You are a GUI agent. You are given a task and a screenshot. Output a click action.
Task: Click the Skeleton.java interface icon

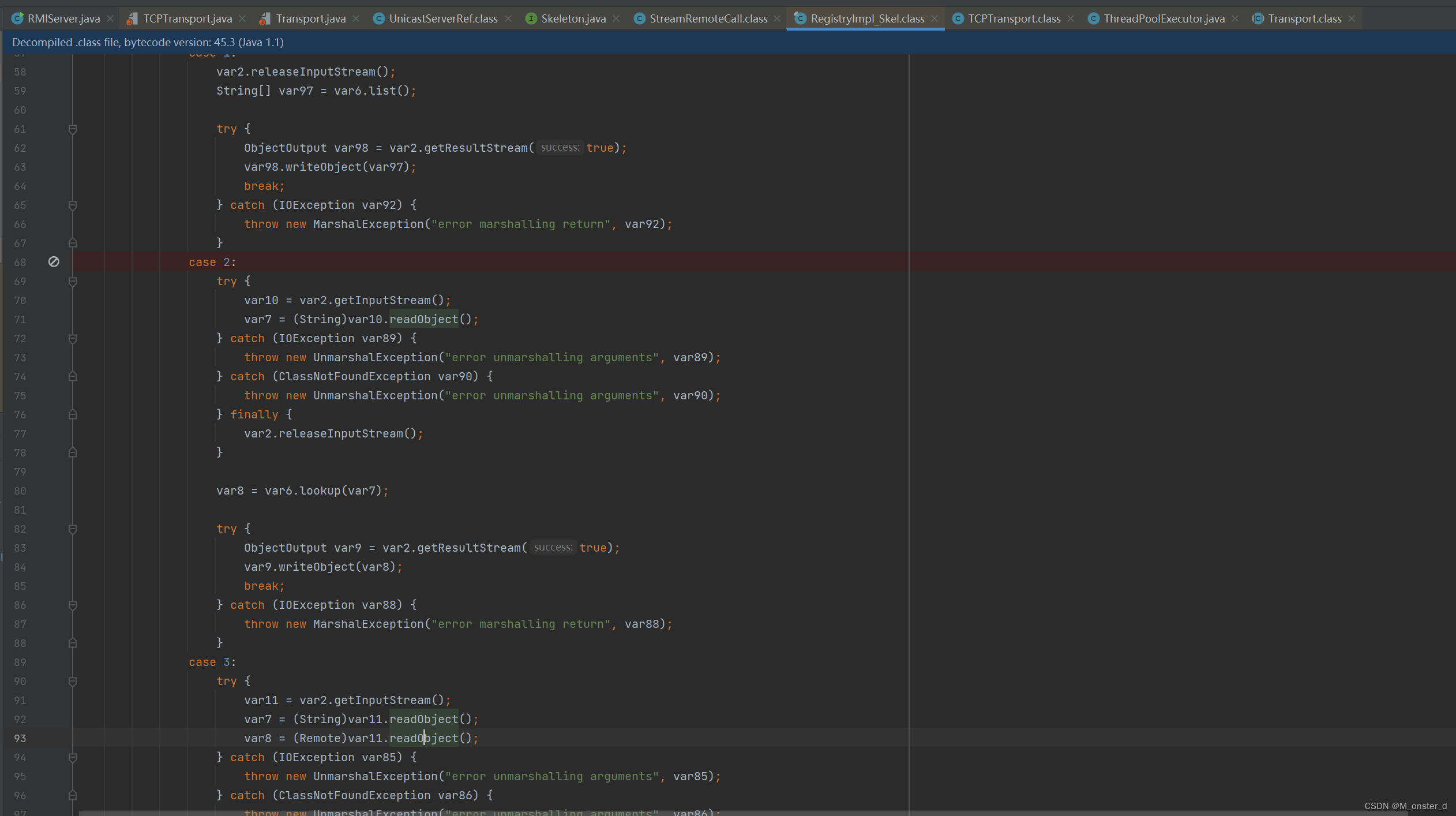(531, 18)
